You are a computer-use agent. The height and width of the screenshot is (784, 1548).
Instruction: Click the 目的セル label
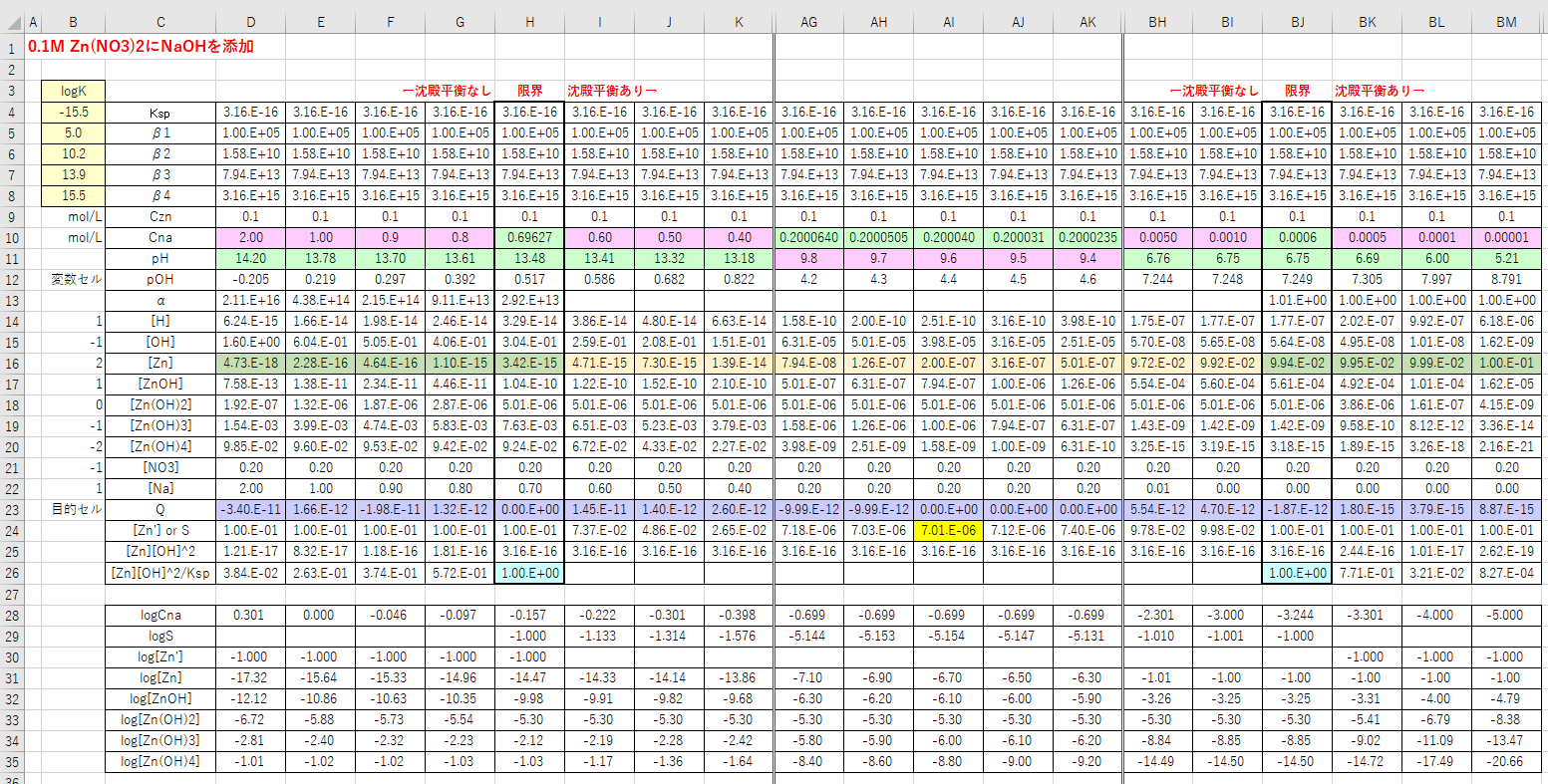pyautogui.click(x=74, y=508)
